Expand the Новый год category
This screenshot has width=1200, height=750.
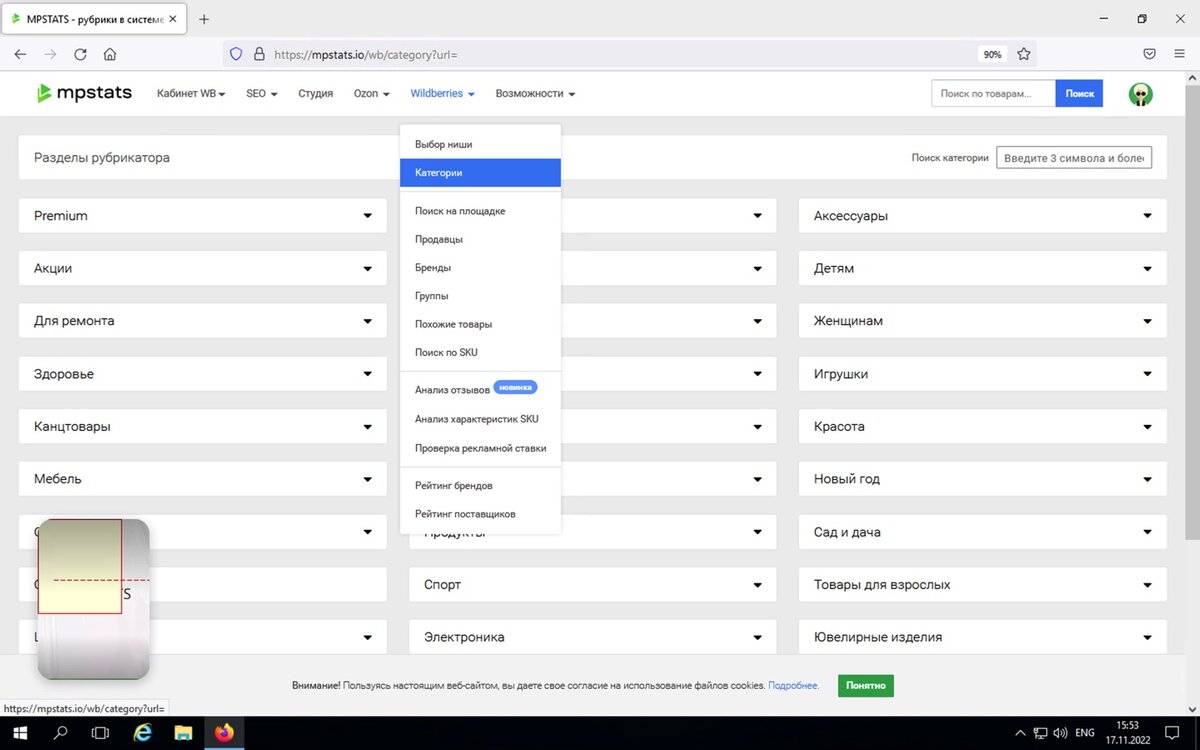pyautogui.click(x=982, y=479)
